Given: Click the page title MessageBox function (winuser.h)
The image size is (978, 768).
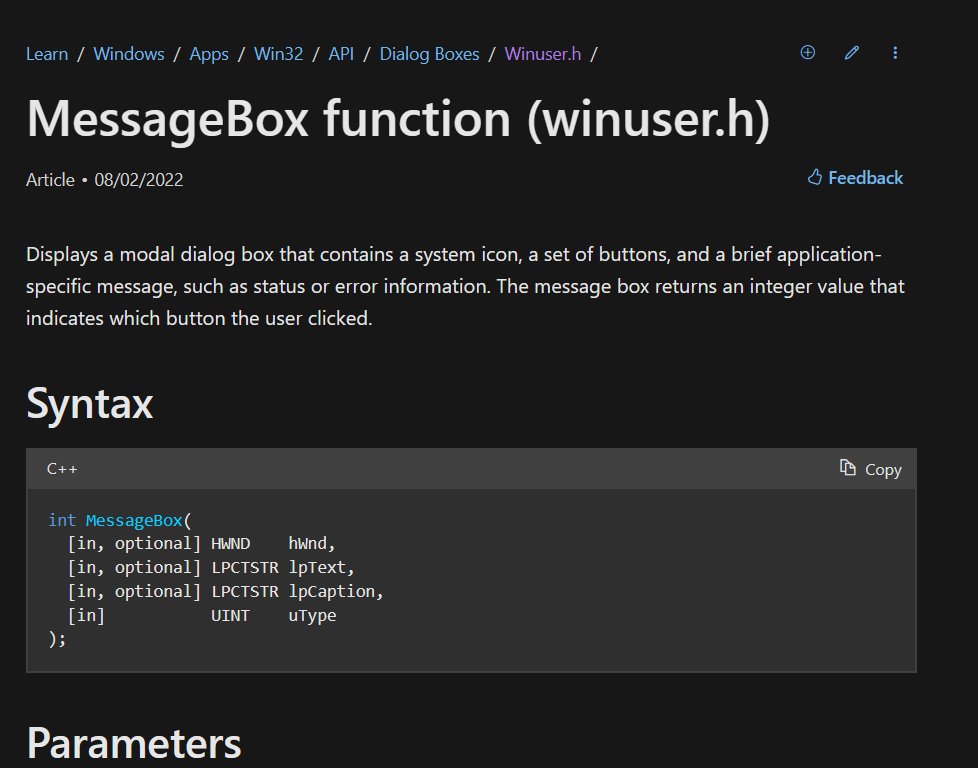Looking at the screenshot, I should (x=398, y=119).
